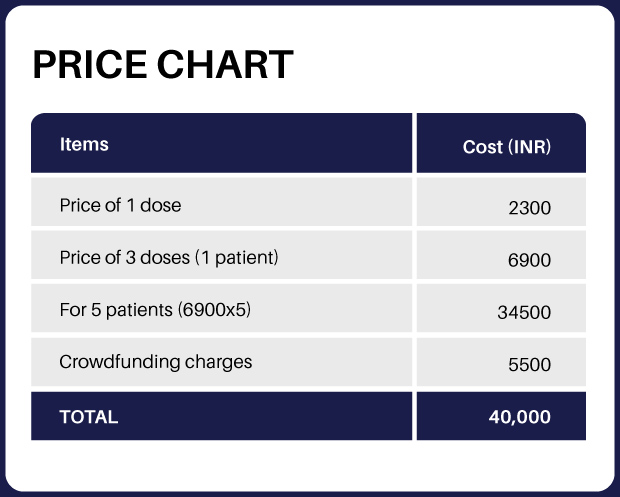This screenshot has width=620, height=497.
Task: Select the Cost (INR) column header
Action: click(507, 147)
